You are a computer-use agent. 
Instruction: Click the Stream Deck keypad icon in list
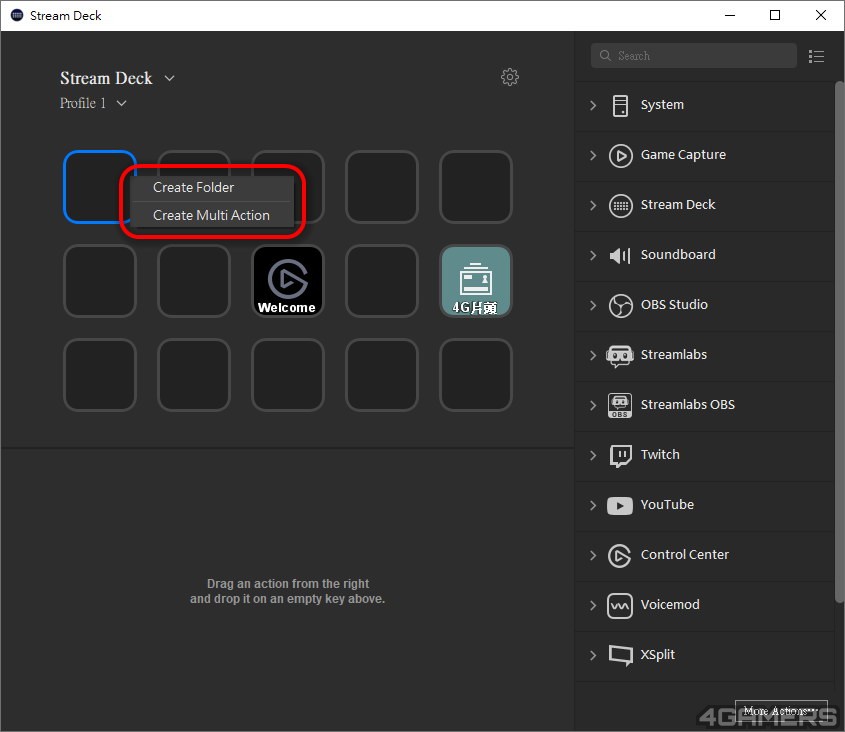click(x=620, y=206)
